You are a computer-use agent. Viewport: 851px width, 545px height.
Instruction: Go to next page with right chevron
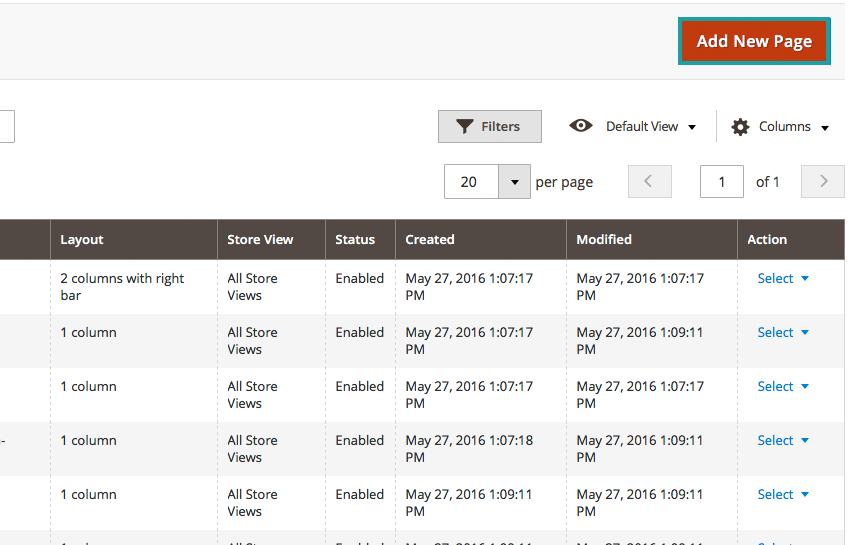click(x=823, y=182)
